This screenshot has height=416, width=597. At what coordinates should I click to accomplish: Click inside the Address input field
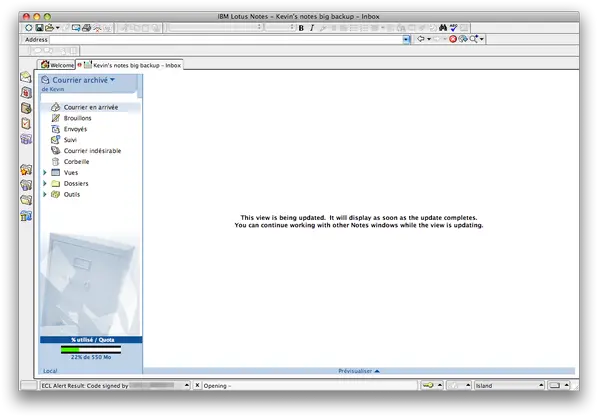tap(226, 39)
